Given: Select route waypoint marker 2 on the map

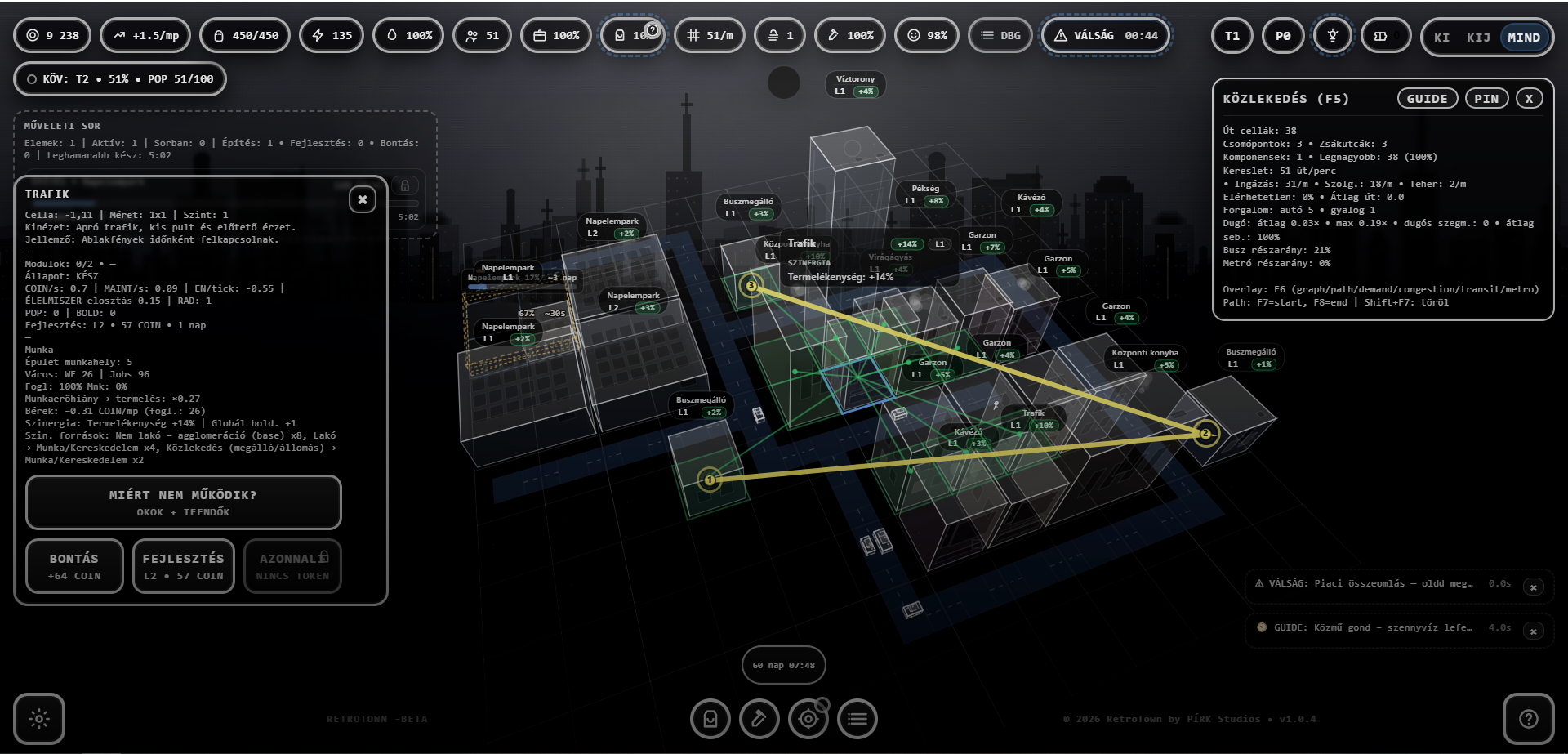Looking at the screenshot, I should click(x=1205, y=434).
